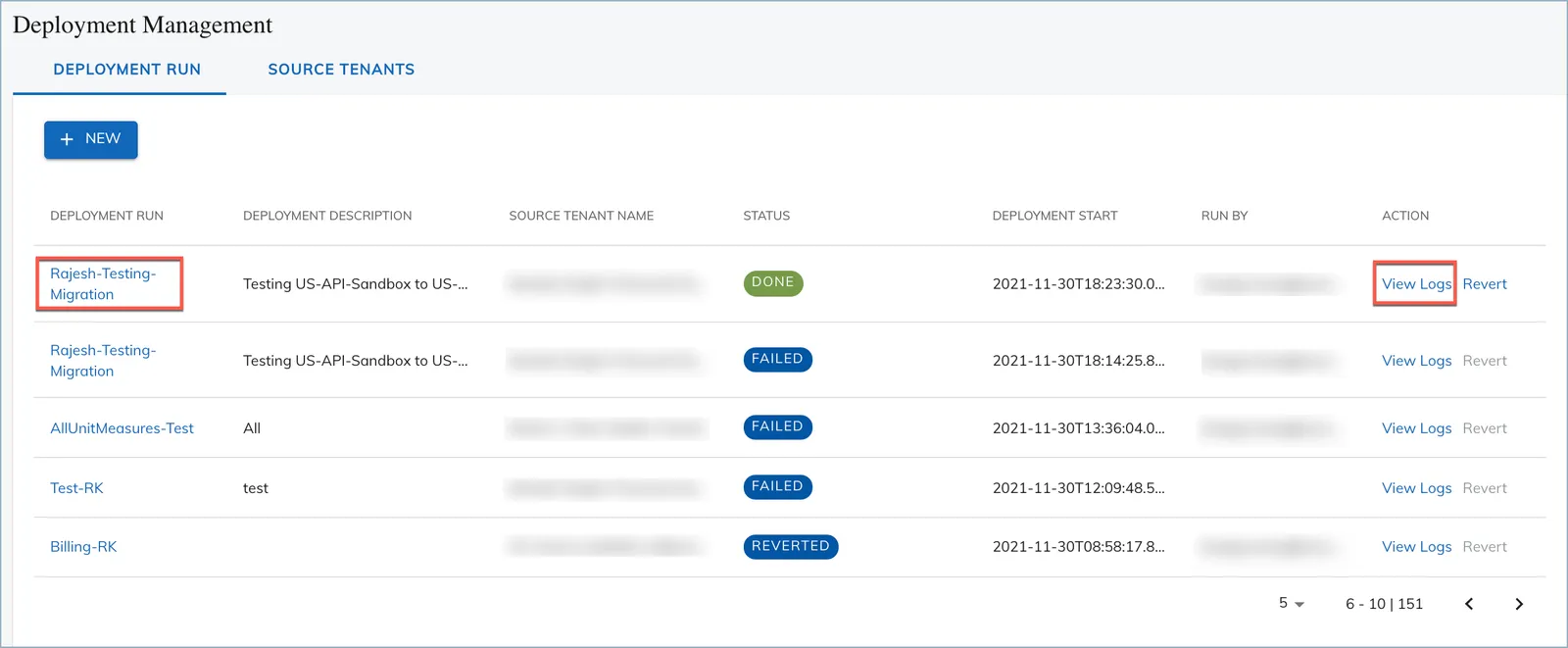Click the Revert link in Test-RK row
The image size is (1568, 648).
1485,488
